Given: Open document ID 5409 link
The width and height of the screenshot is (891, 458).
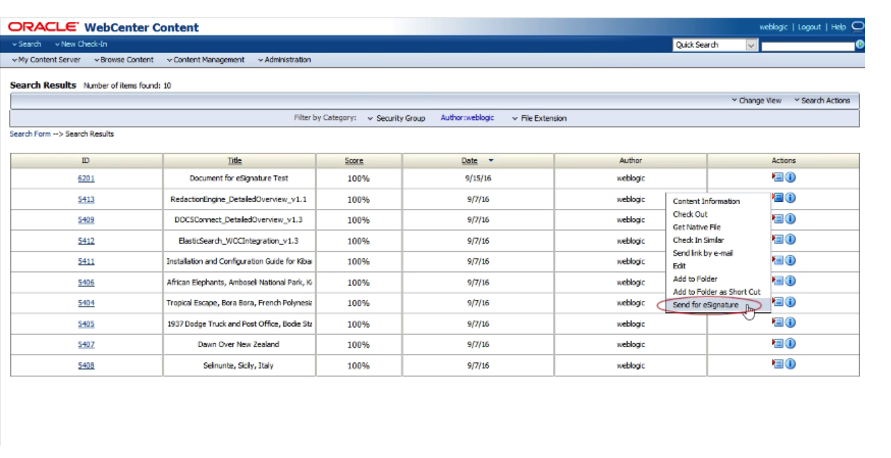Looking at the screenshot, I should [x=86, y=220].
